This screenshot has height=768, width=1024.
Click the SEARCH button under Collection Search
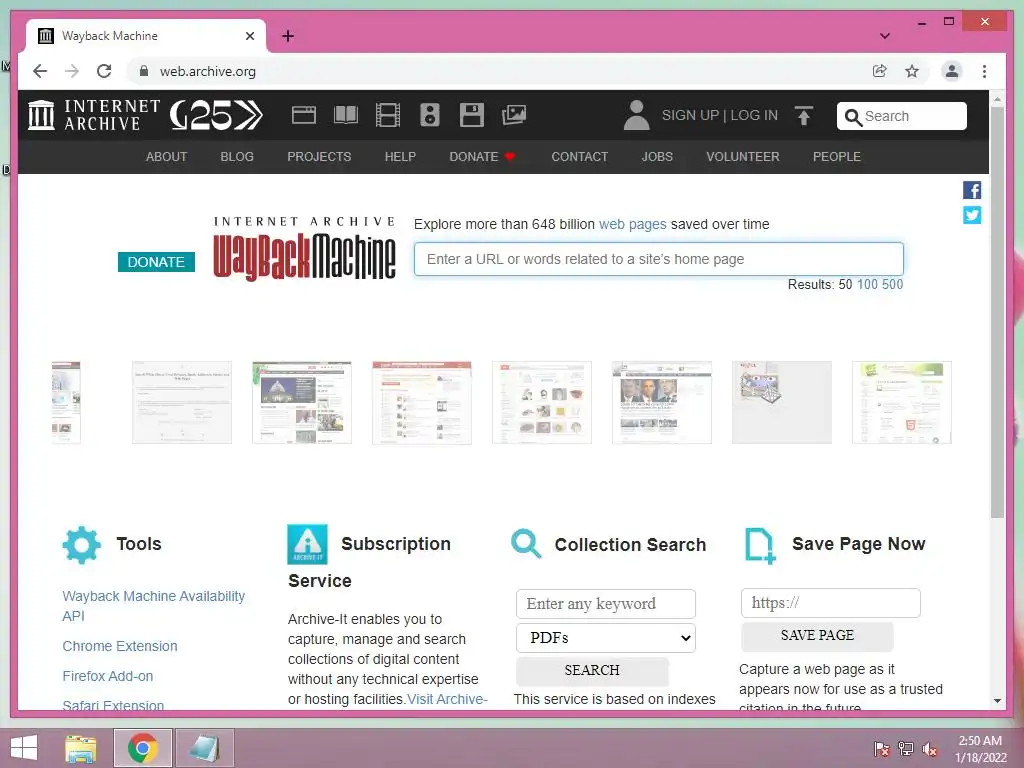592,670
